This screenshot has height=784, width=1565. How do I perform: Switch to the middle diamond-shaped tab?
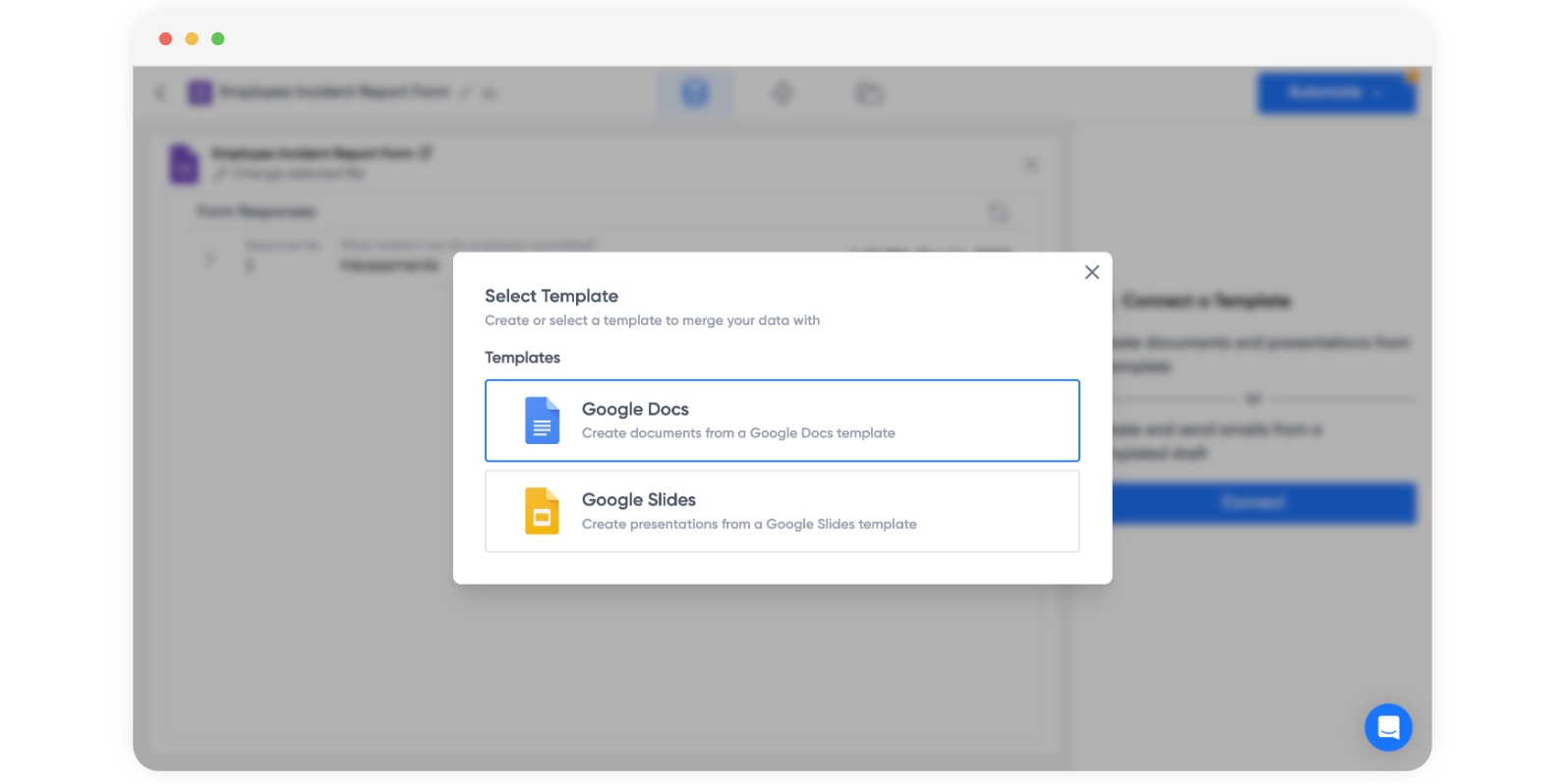coord(782,93)
